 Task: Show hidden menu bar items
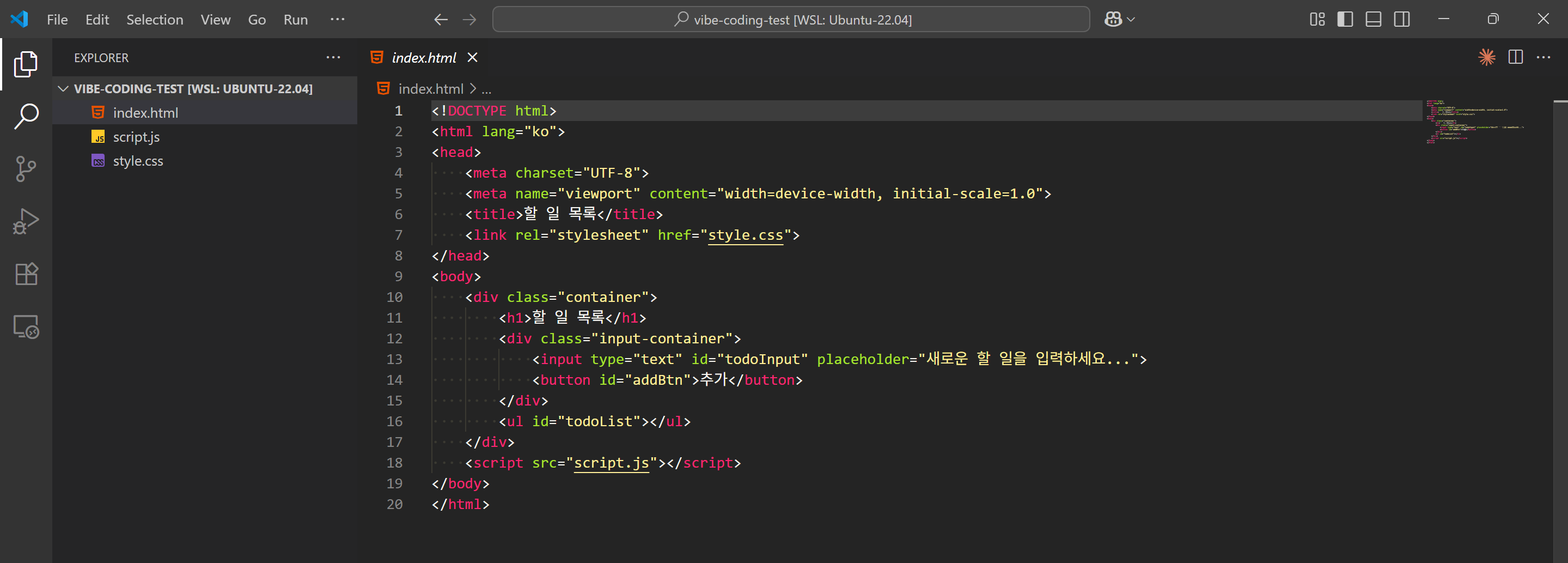[x=337, y=20]
